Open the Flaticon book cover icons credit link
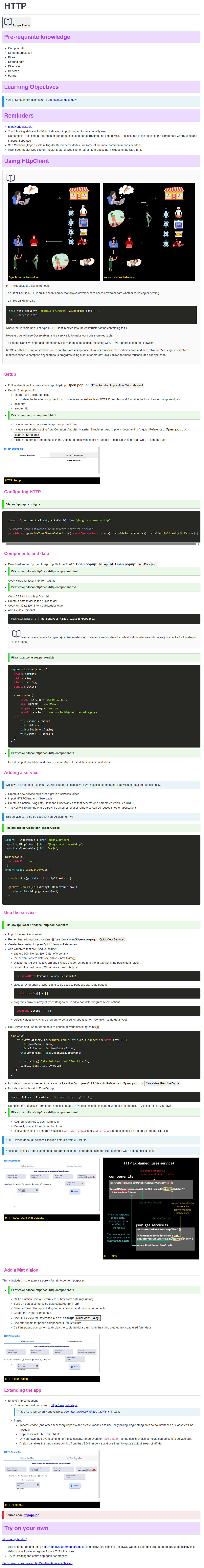The image size is (204, 1568). (x=37, y=1563)
